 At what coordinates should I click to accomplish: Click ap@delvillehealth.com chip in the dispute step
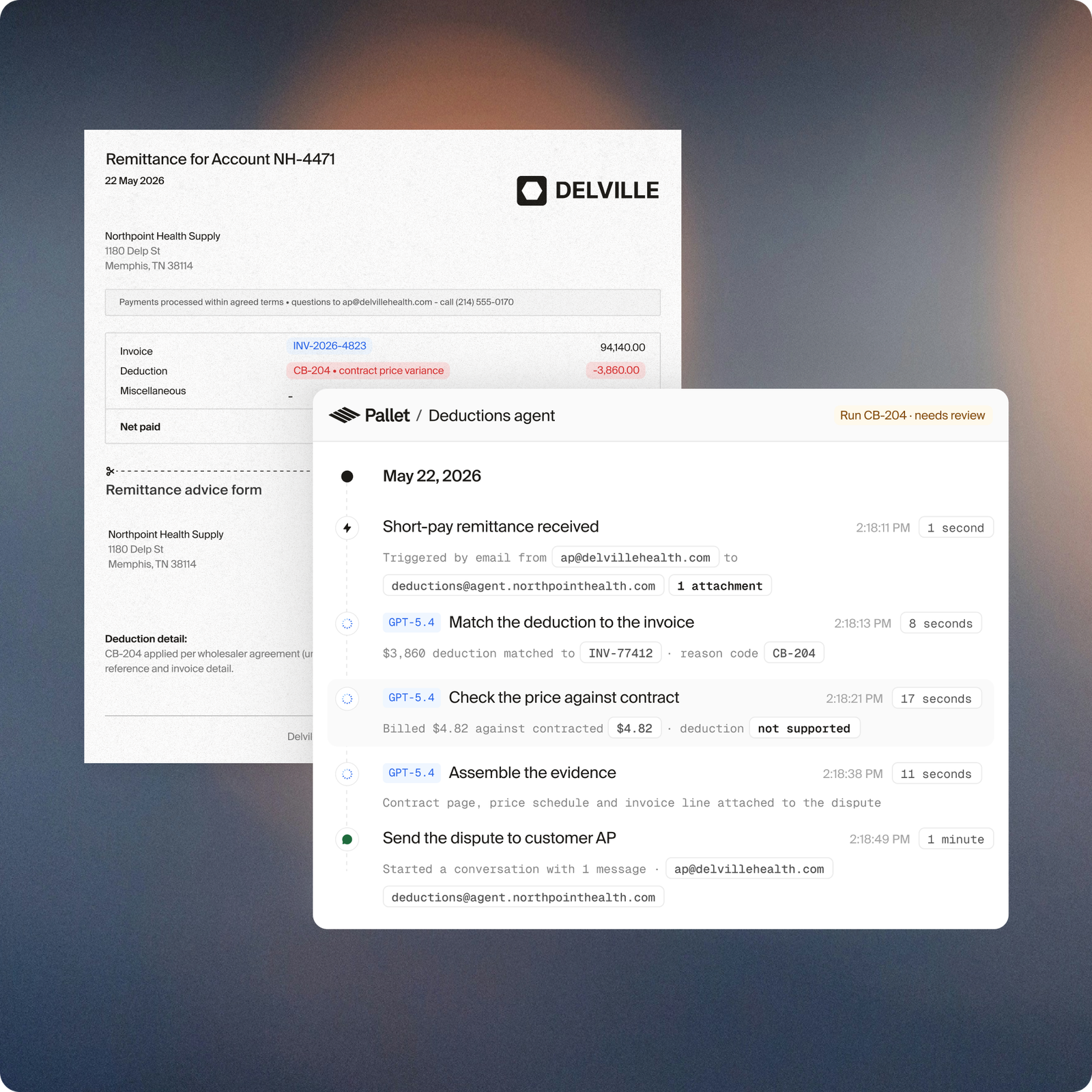749,868
